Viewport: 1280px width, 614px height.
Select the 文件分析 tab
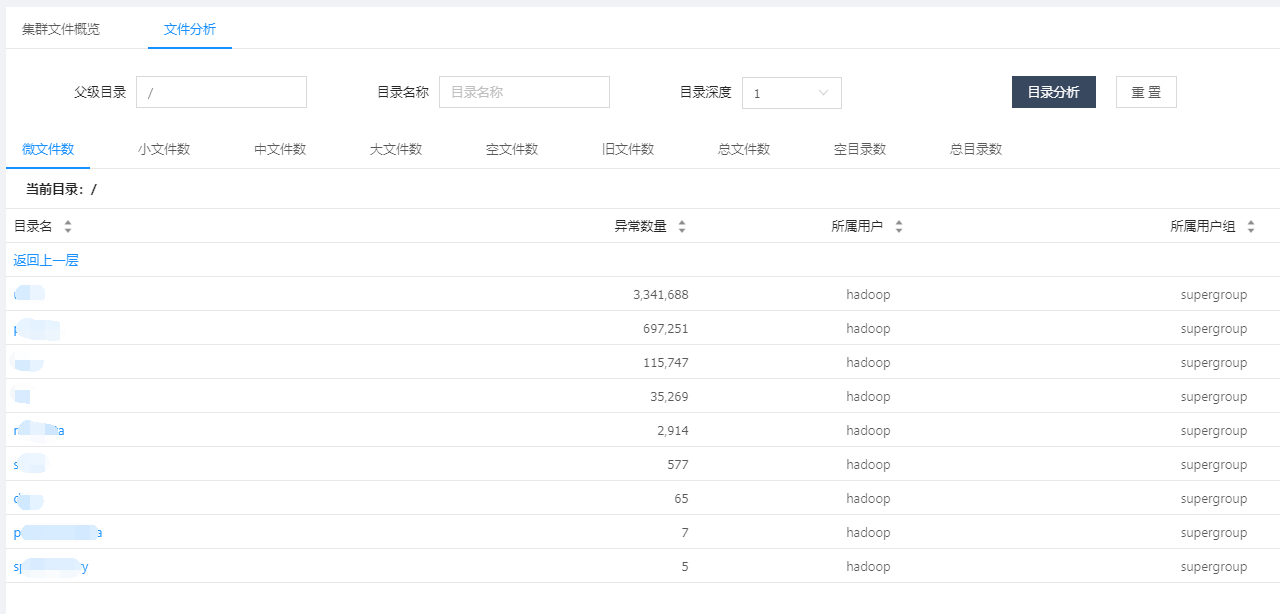click(190, 29)
